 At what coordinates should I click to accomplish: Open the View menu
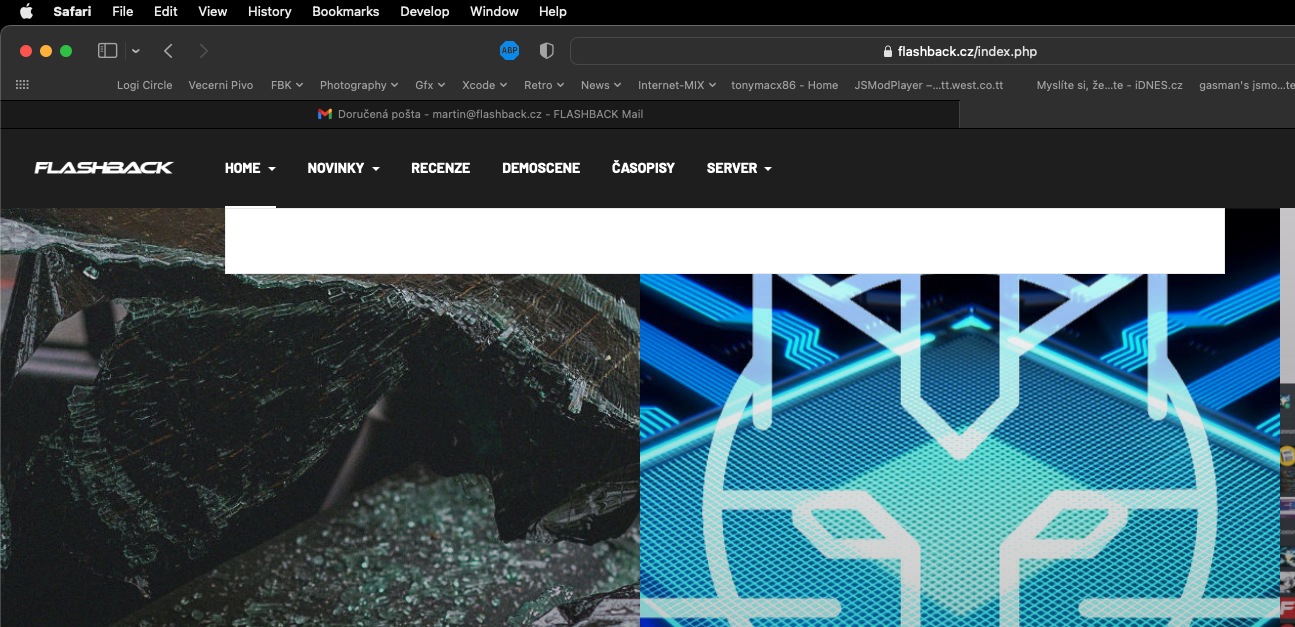[213, 12]
